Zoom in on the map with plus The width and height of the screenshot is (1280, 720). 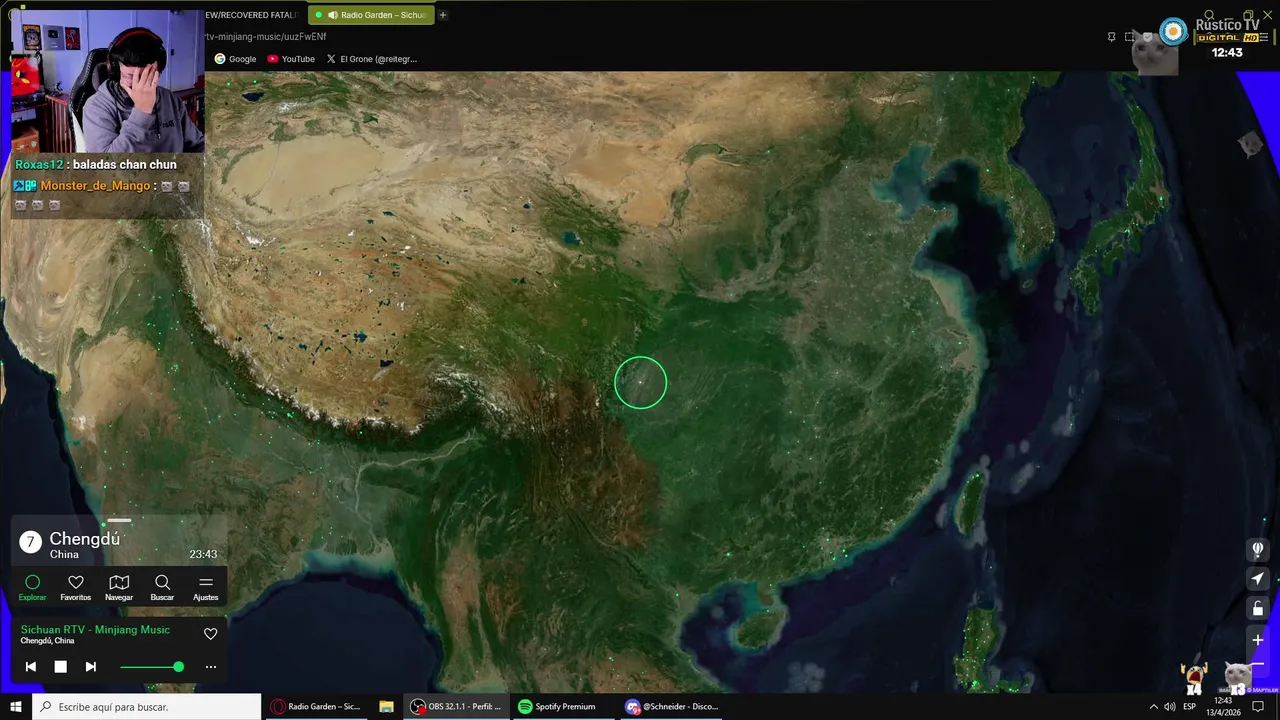click(x=1258, y=639)
